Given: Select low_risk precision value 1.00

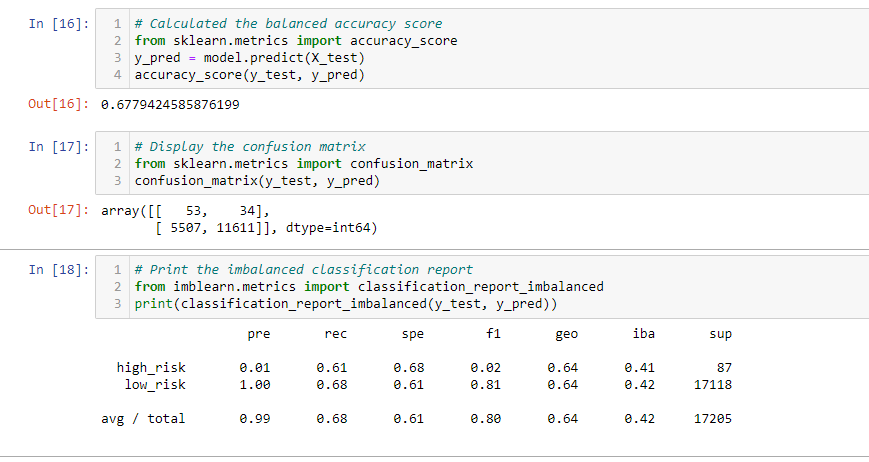Looking at the screenshot, I should pyautogui.click(x=255, y=384).
